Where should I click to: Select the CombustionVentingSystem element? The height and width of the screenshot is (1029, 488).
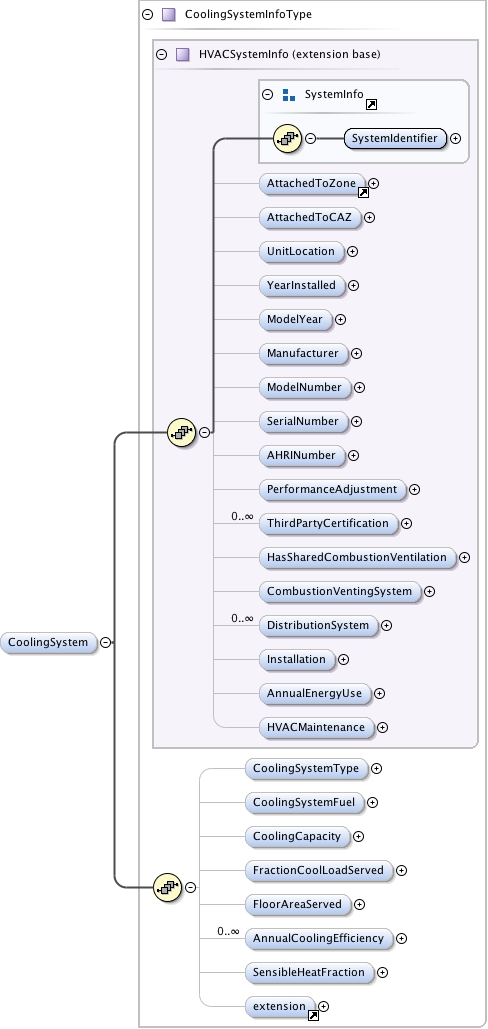click(x=340, y=591)
